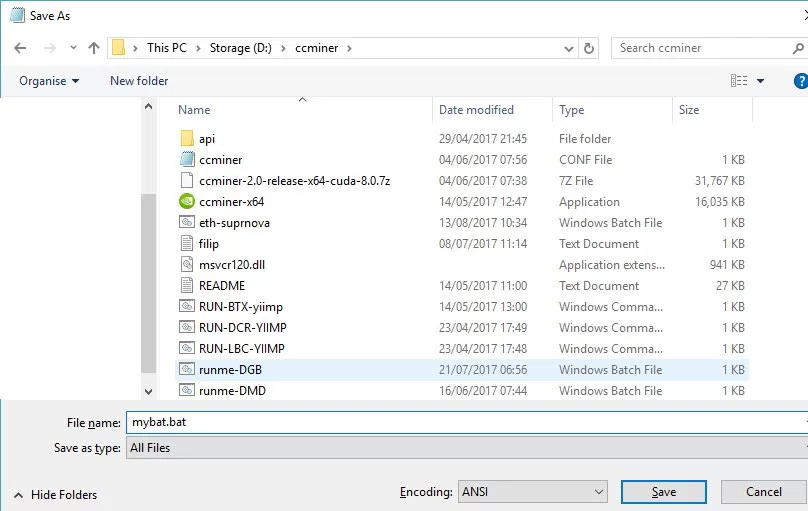Select 'ccminer' in the breadcrumb path
Image resolution: width=808 pixels, height=511 pixels.
click(316, 48)
